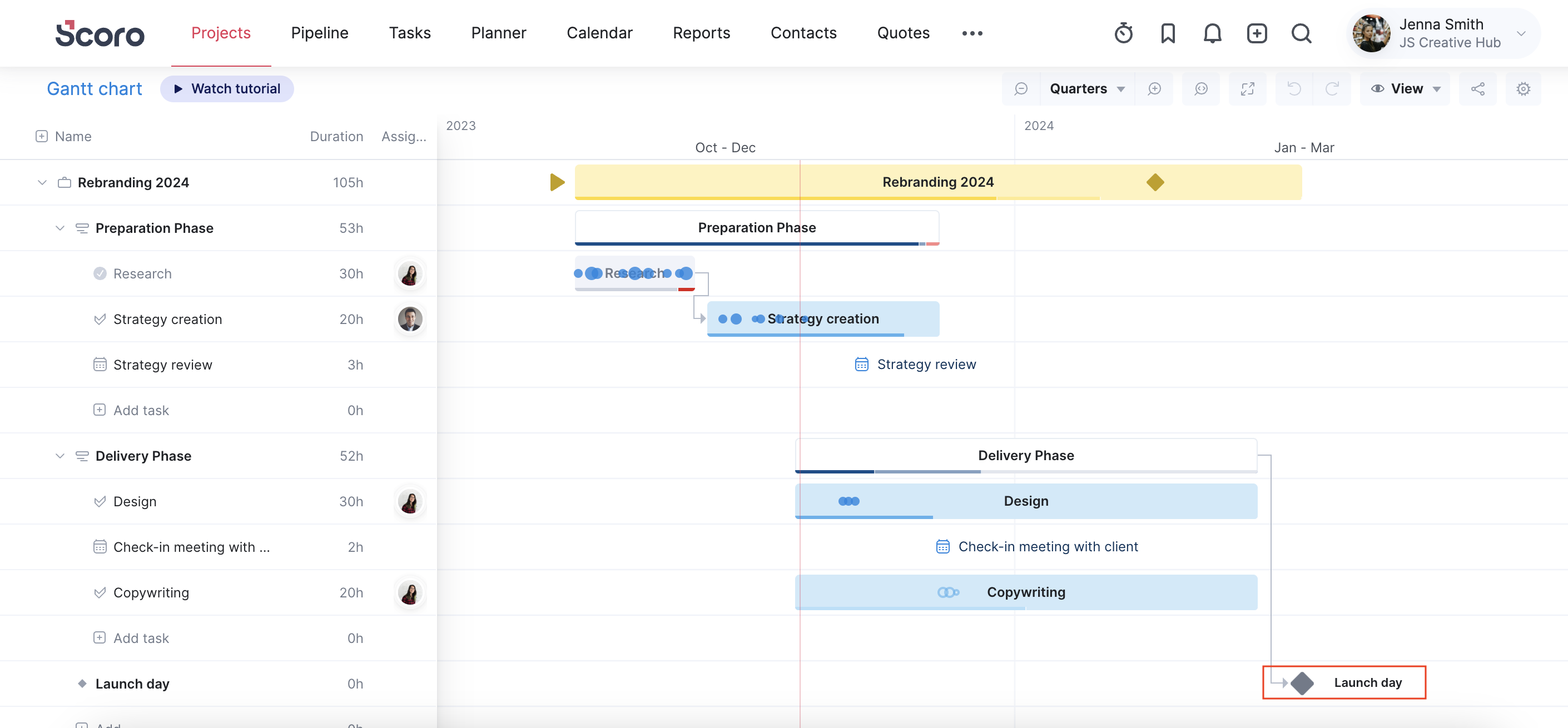Screen dimensions: 1568x728
Task: Click the Rebranding 2024 project timeline bar
Action: [x=938, y=182]
